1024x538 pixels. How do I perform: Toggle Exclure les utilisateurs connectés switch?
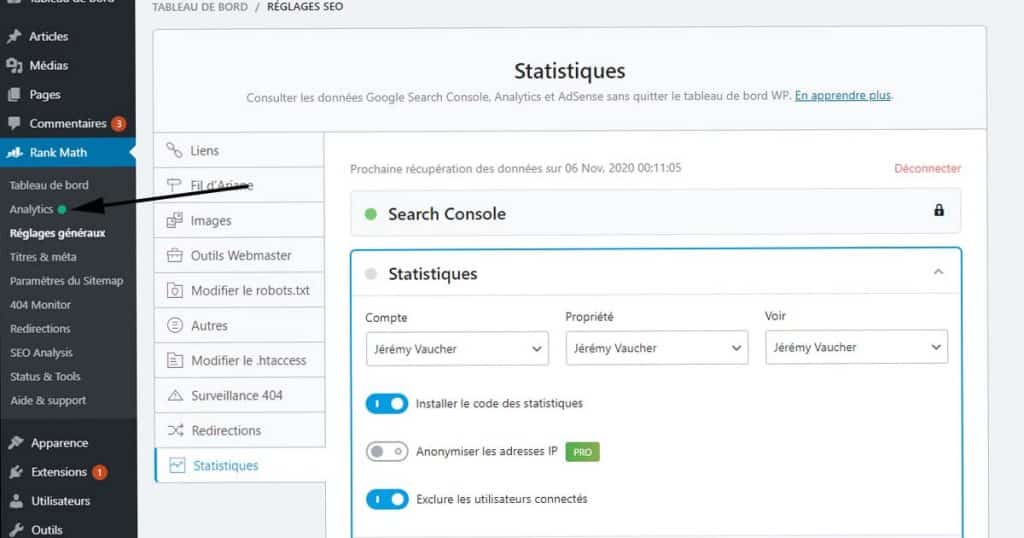[387, 499]
